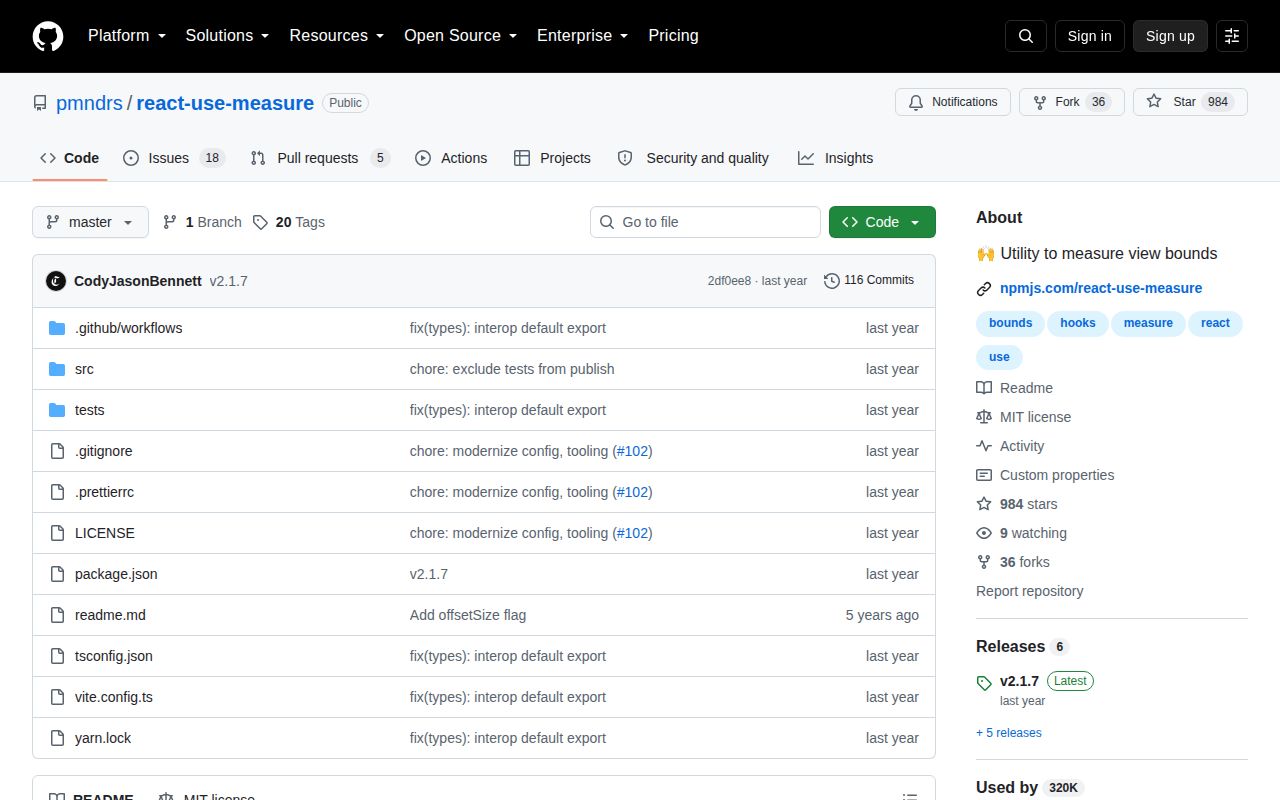The height and width of the screenshot is (800, 1280).
Task: Switch to the Insights tab
Action: tap(835, 158)
